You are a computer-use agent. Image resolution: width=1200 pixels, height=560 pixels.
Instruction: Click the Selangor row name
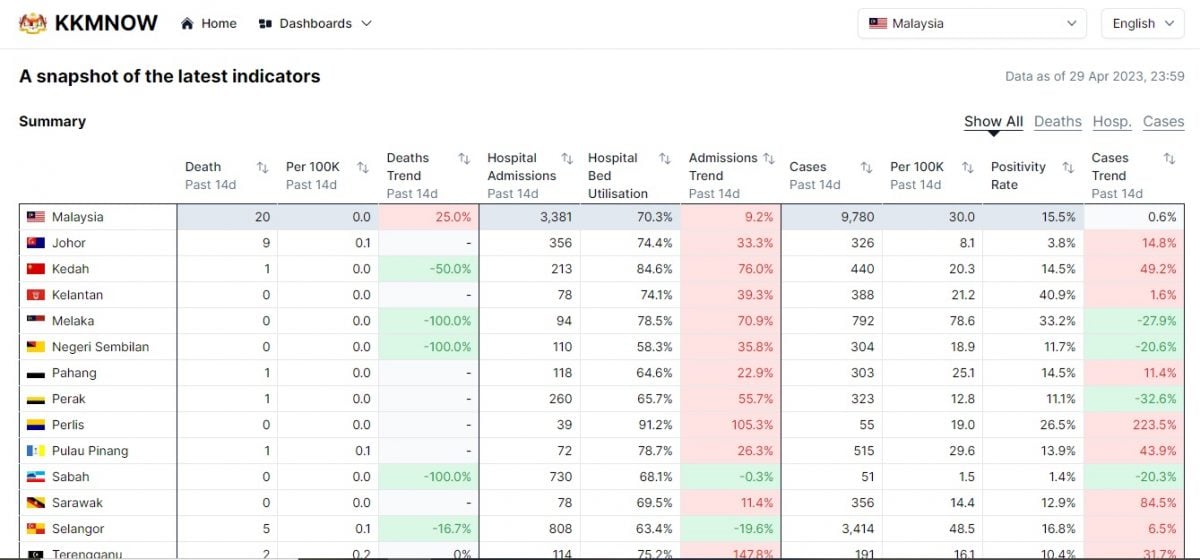(78, 529)
